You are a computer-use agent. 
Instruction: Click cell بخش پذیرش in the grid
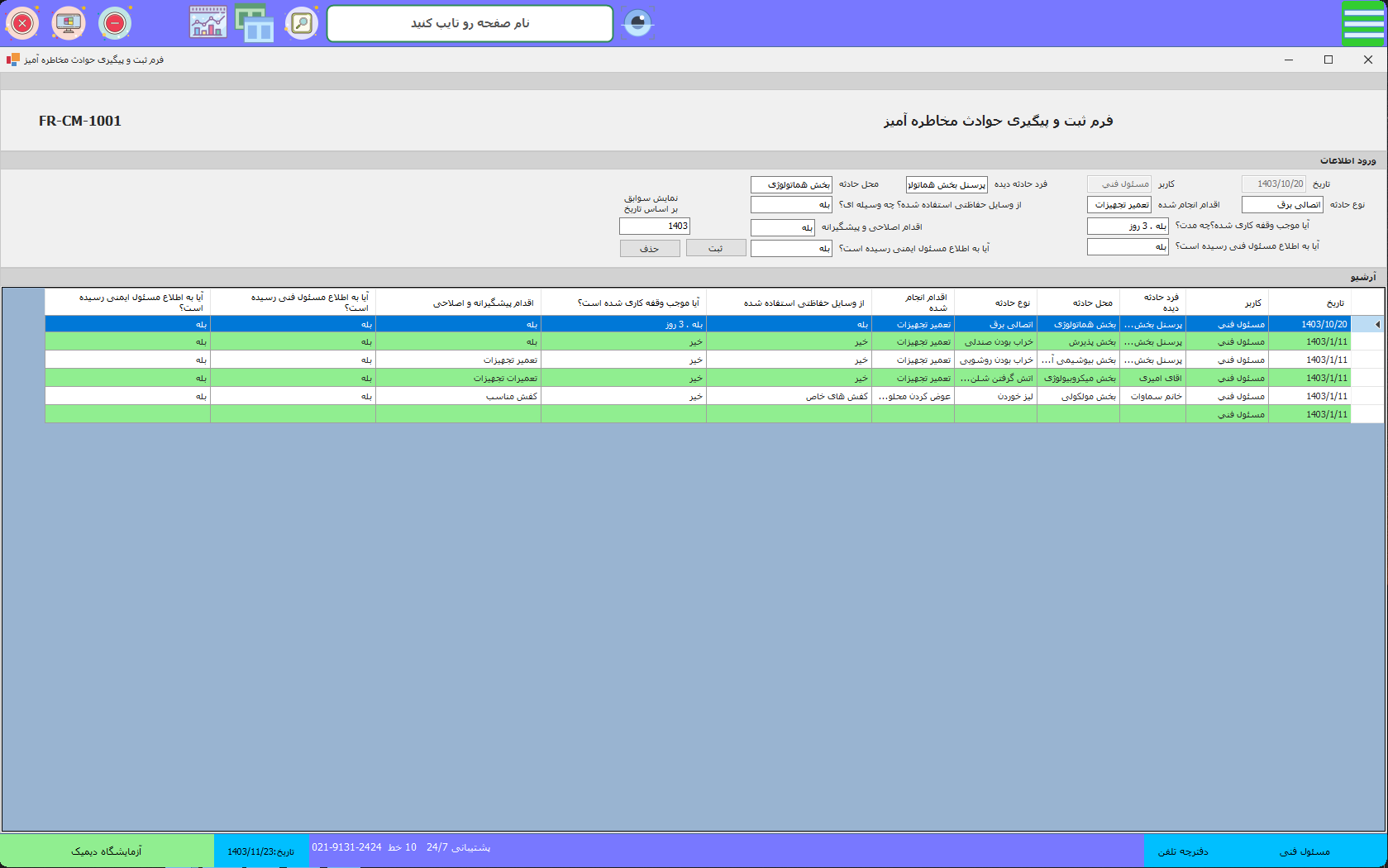[1078, 341]
